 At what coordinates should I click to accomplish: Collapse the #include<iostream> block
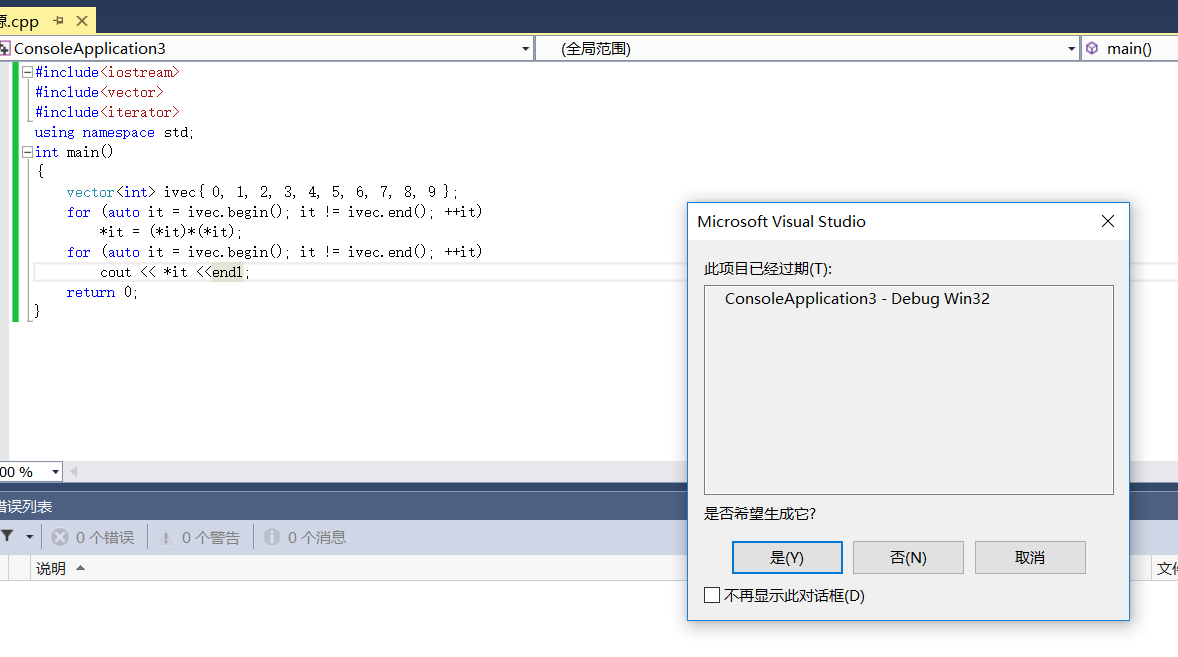pyautogui.click(x=27, y=72)
